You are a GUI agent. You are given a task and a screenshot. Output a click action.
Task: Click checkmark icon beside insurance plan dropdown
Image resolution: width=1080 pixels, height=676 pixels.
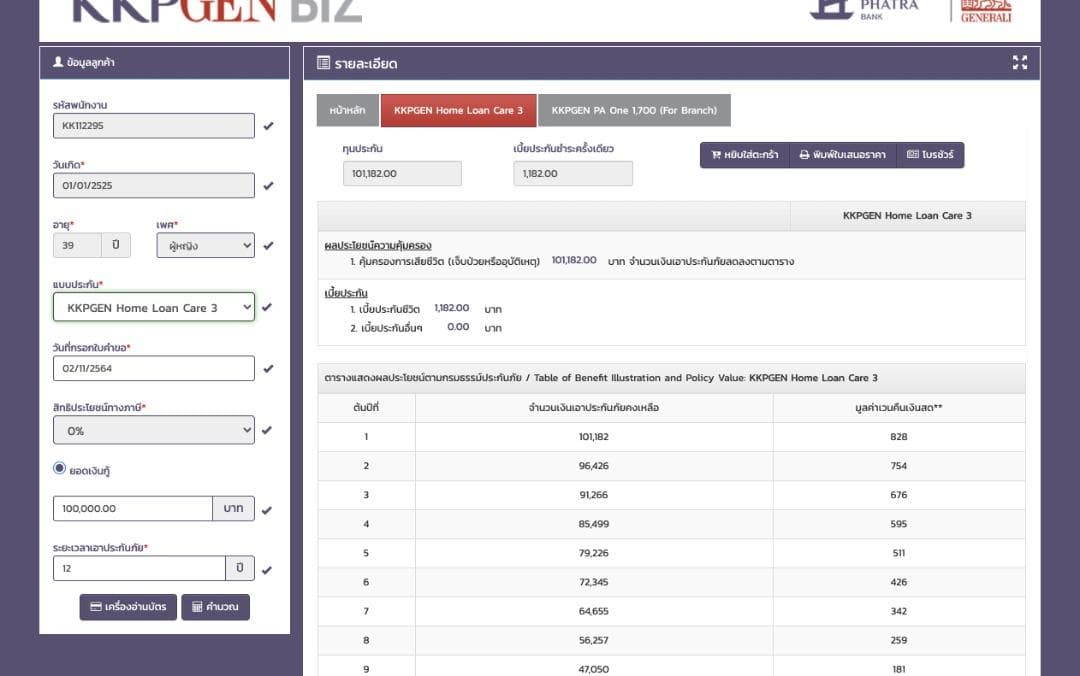click(267, 308)
